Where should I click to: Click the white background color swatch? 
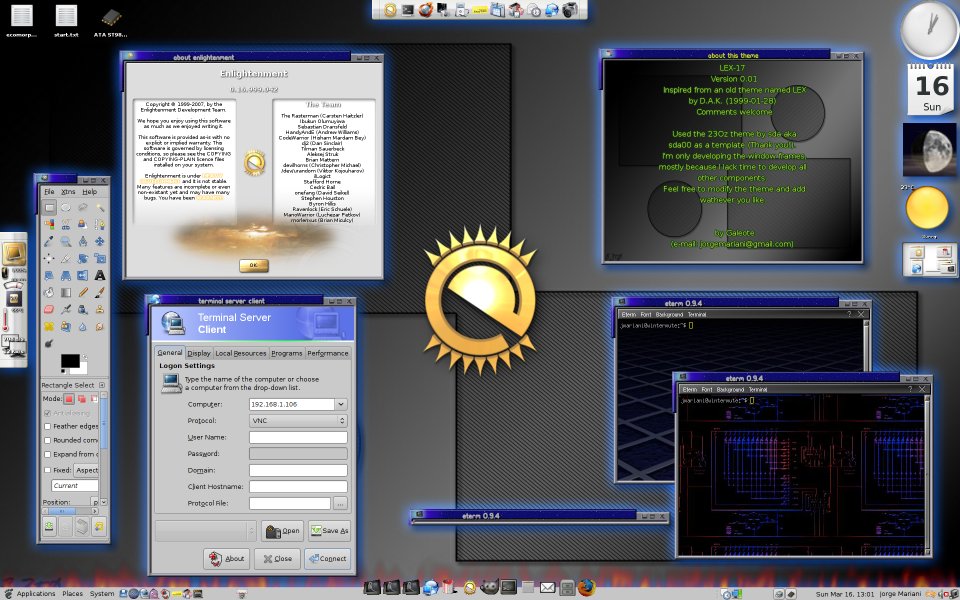coord(84,370)
